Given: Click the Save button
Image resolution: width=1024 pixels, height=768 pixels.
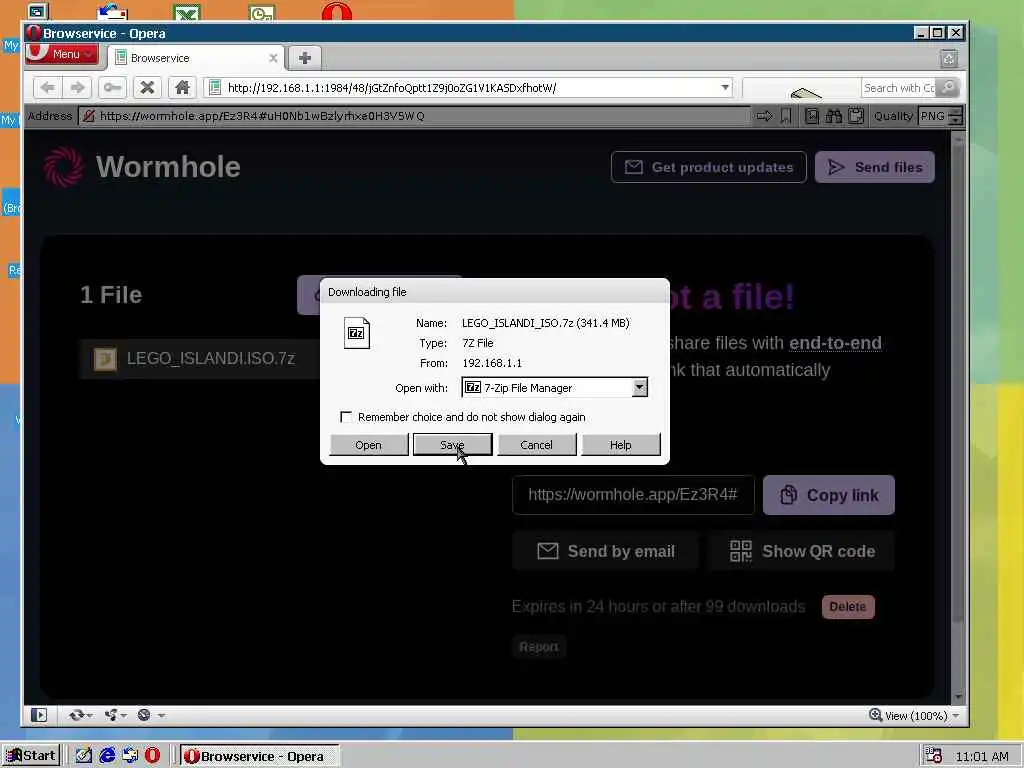Looking at the screenshot, I should click(x=452, y=445).
